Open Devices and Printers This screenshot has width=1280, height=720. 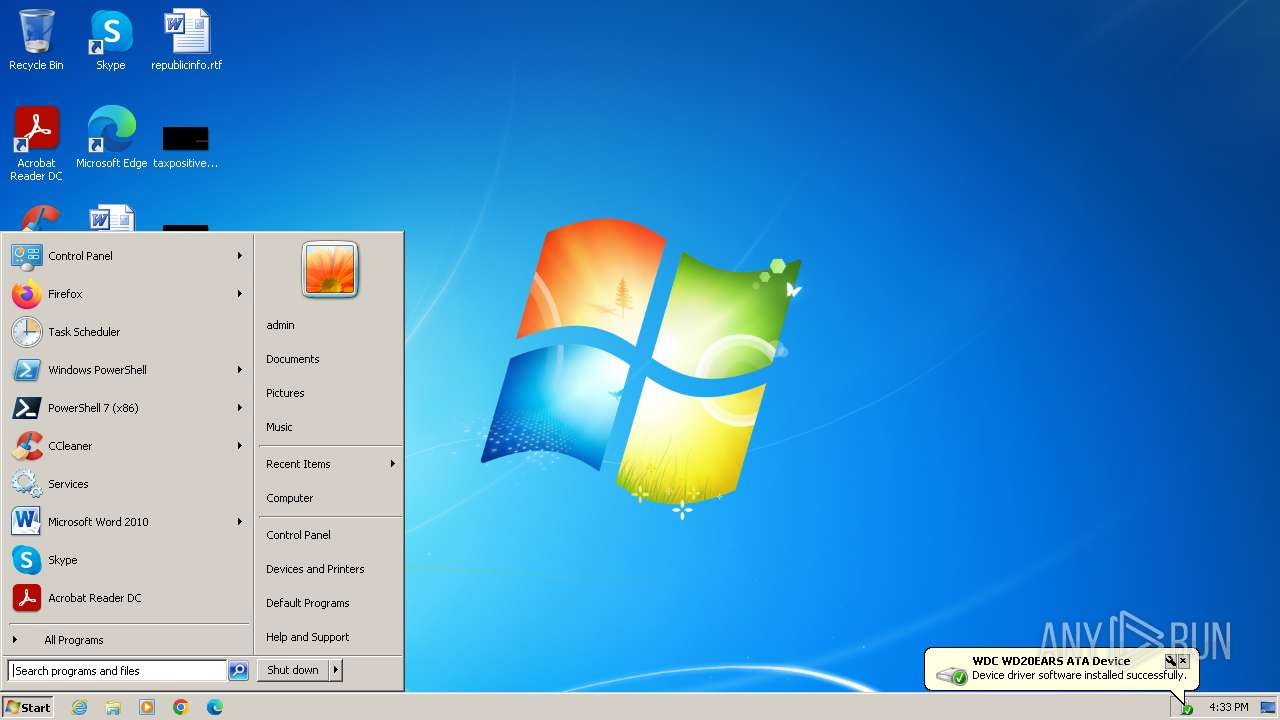[x=330, y=569]
